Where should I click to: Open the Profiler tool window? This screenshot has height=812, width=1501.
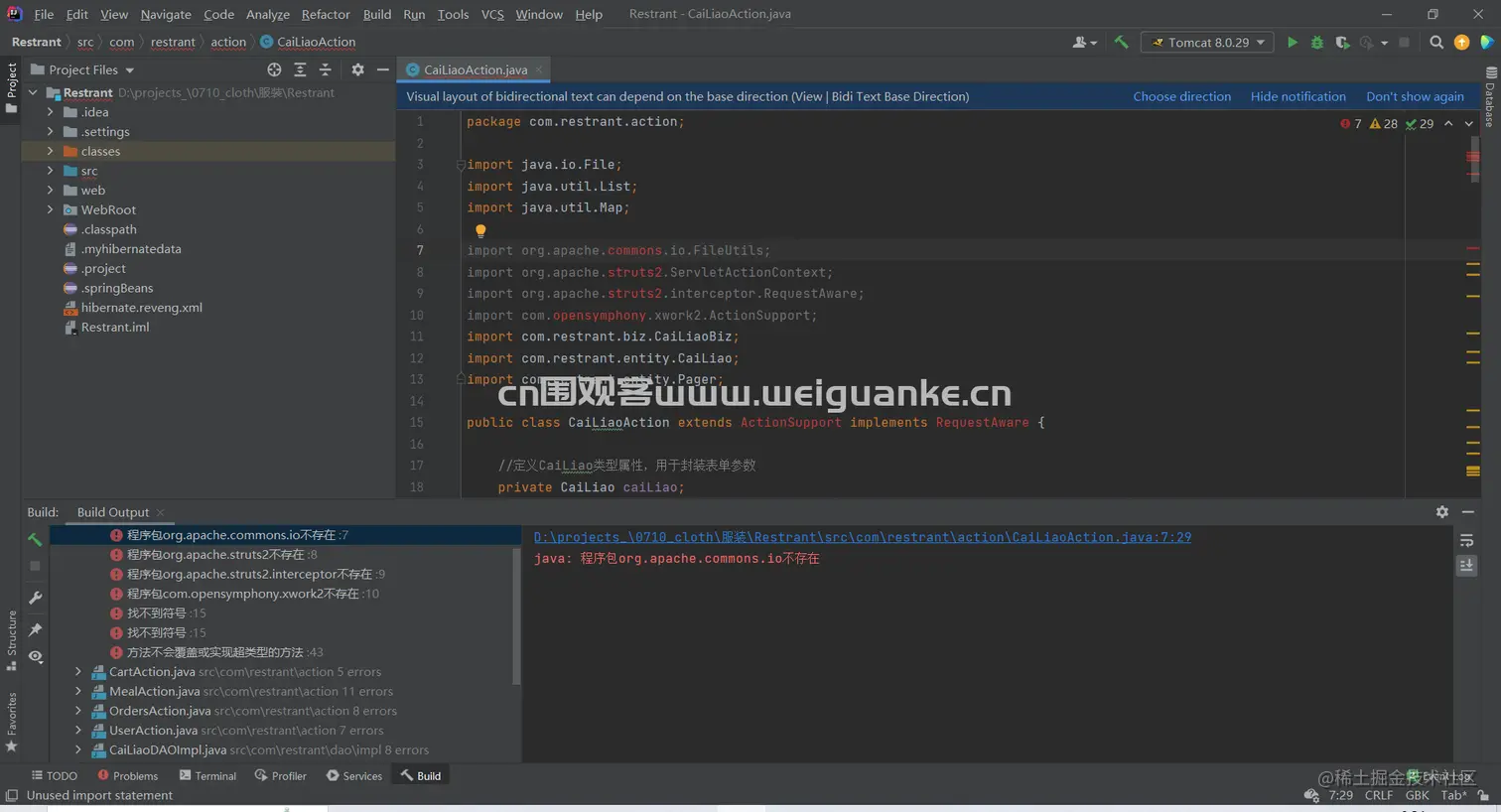(281, 776)
